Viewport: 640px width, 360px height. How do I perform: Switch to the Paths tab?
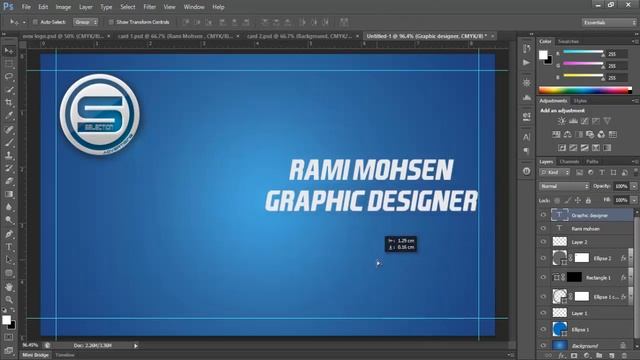[x=592, y=162]
